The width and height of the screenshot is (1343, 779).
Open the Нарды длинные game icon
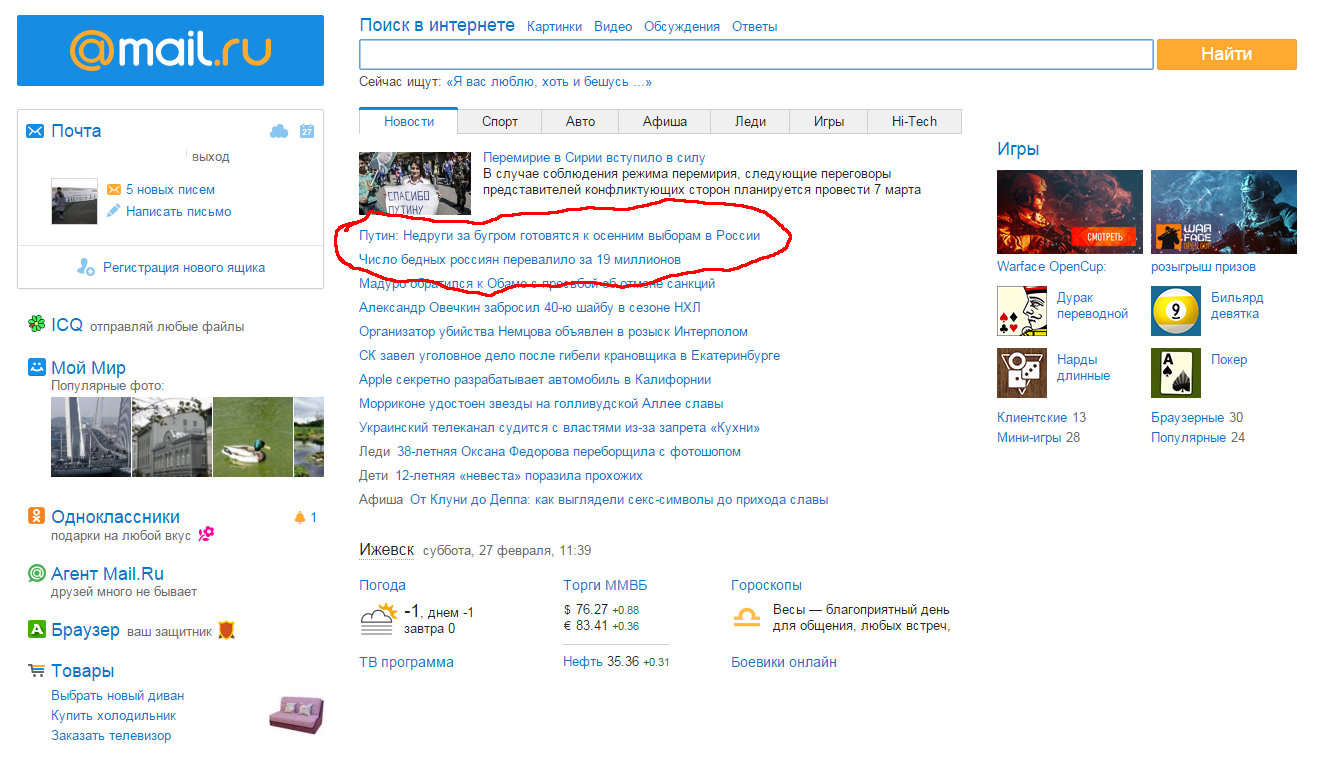(1022, 373)
